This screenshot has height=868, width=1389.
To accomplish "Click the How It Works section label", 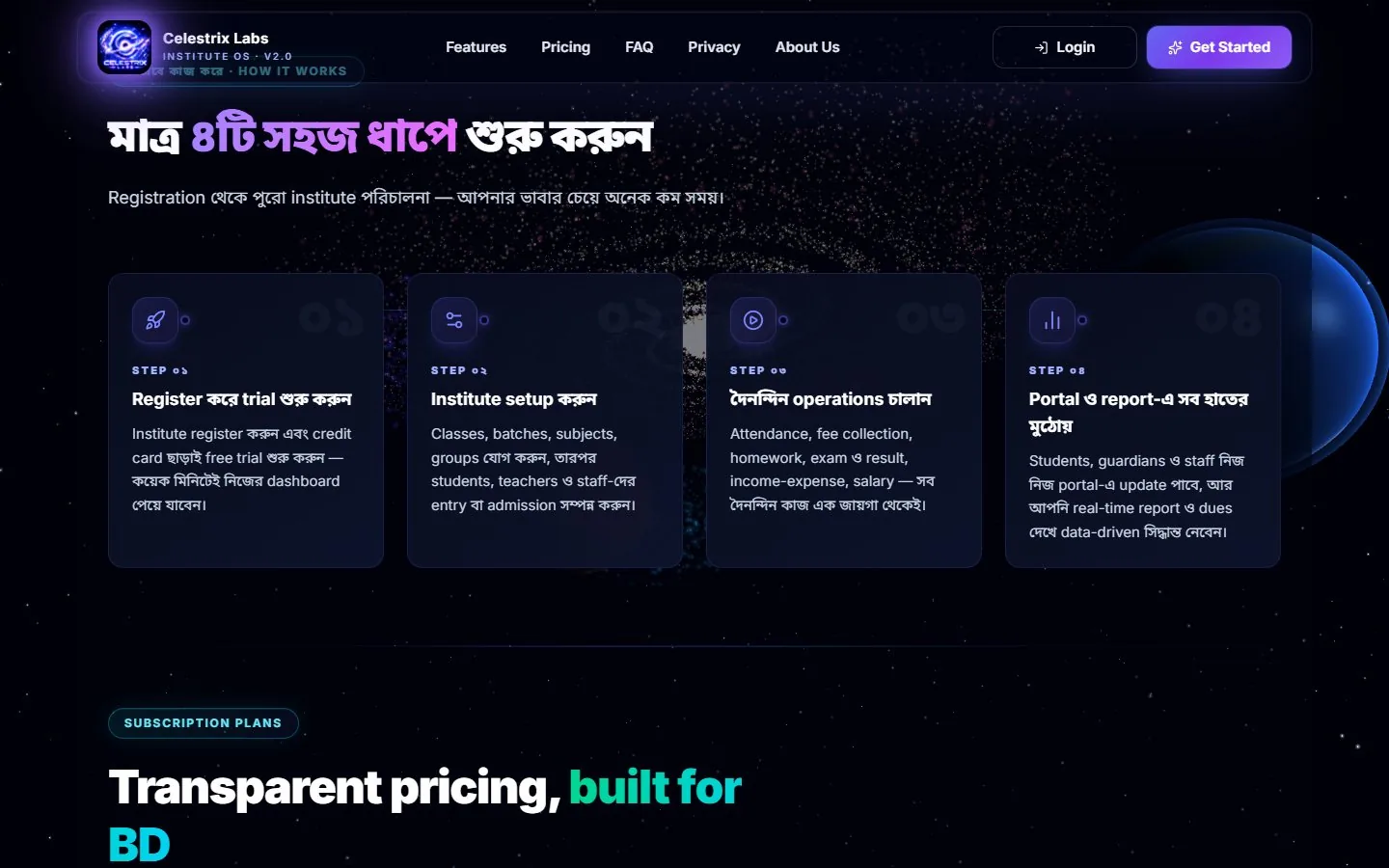I will [292, 71].
